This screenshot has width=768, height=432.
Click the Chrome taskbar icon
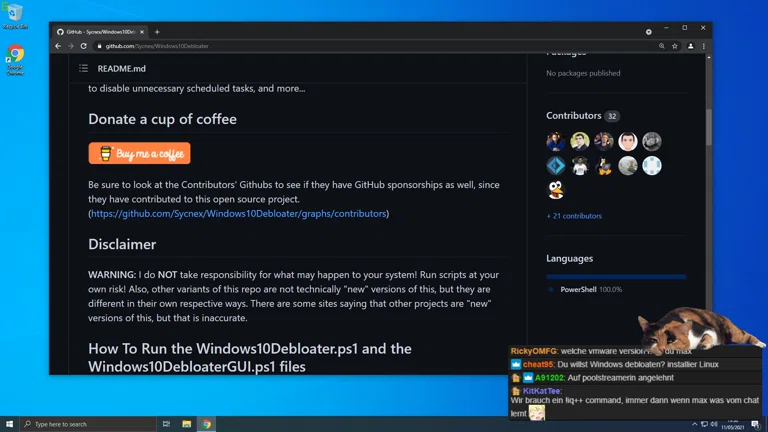click(206, 424)
